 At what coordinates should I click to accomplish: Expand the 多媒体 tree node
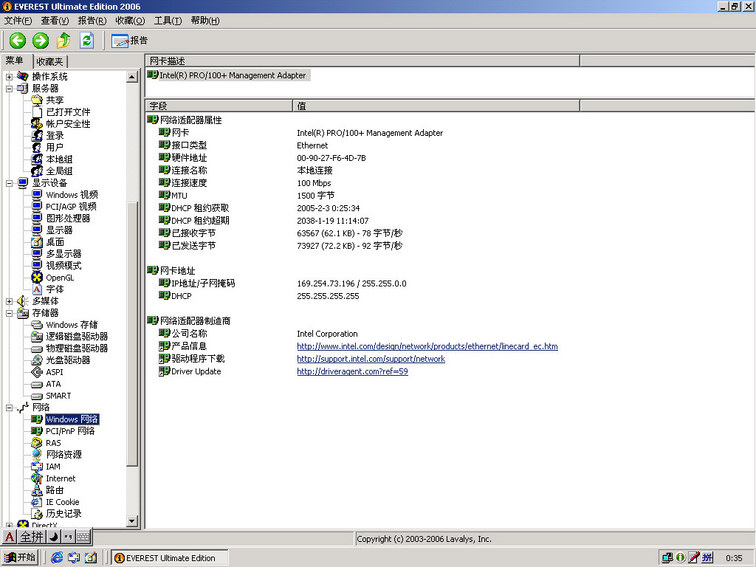click(9, 301)
